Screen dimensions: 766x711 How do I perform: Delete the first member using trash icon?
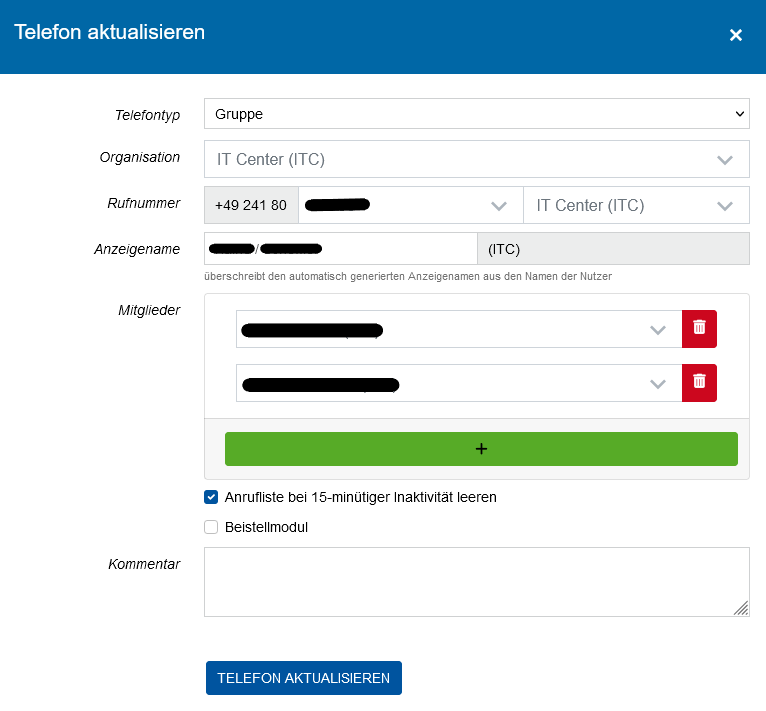pos(699,328)
